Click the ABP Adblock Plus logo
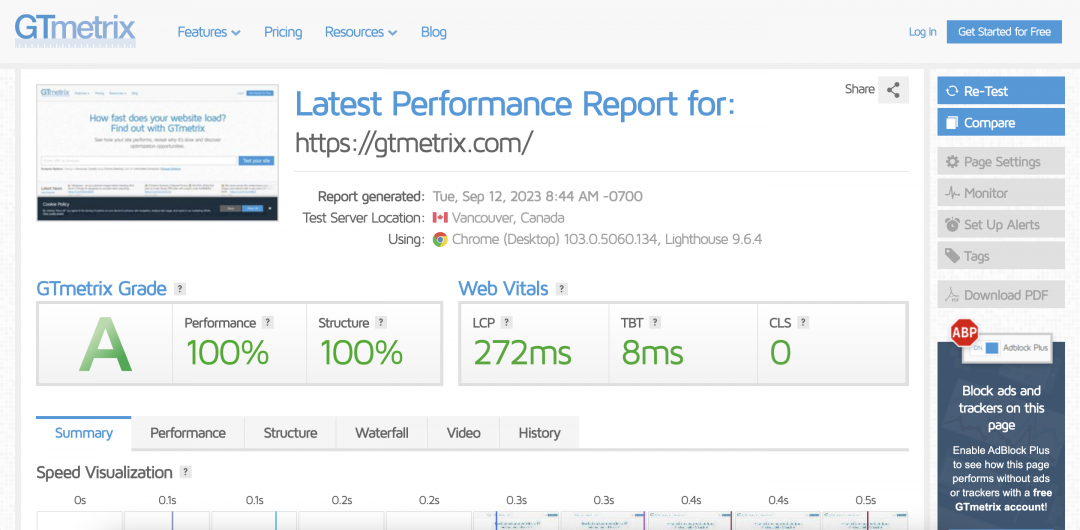This screenshot has height=530, width=1080. [x=964, y=332]
